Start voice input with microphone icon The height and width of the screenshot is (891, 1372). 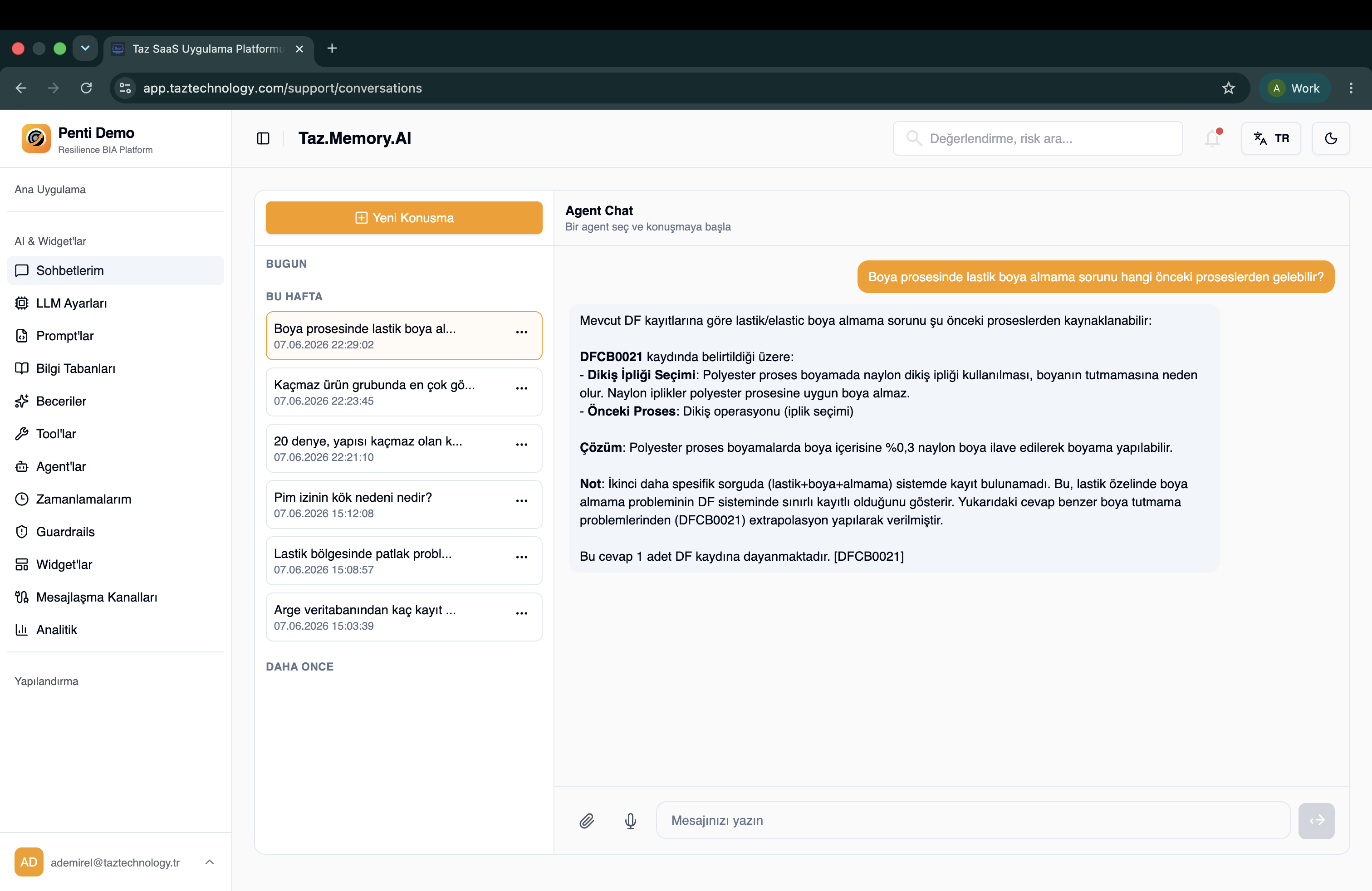coord(631,820)
